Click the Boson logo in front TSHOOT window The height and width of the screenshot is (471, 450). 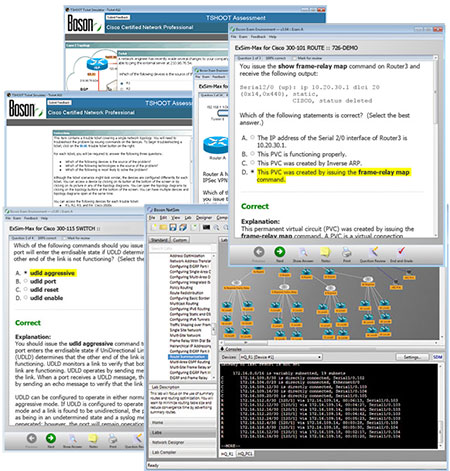tap(26, 108)
